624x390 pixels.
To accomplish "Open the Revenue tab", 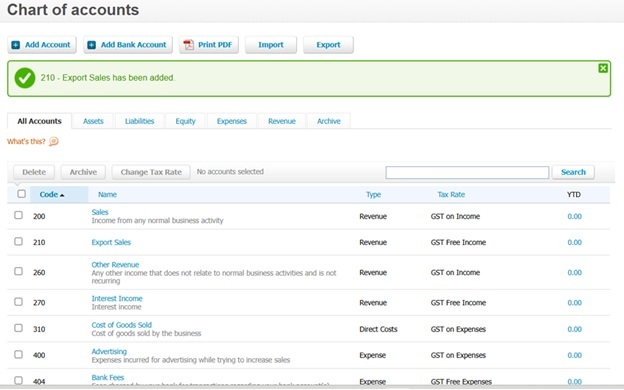I will pyautogui.click(x=282, y=121).
